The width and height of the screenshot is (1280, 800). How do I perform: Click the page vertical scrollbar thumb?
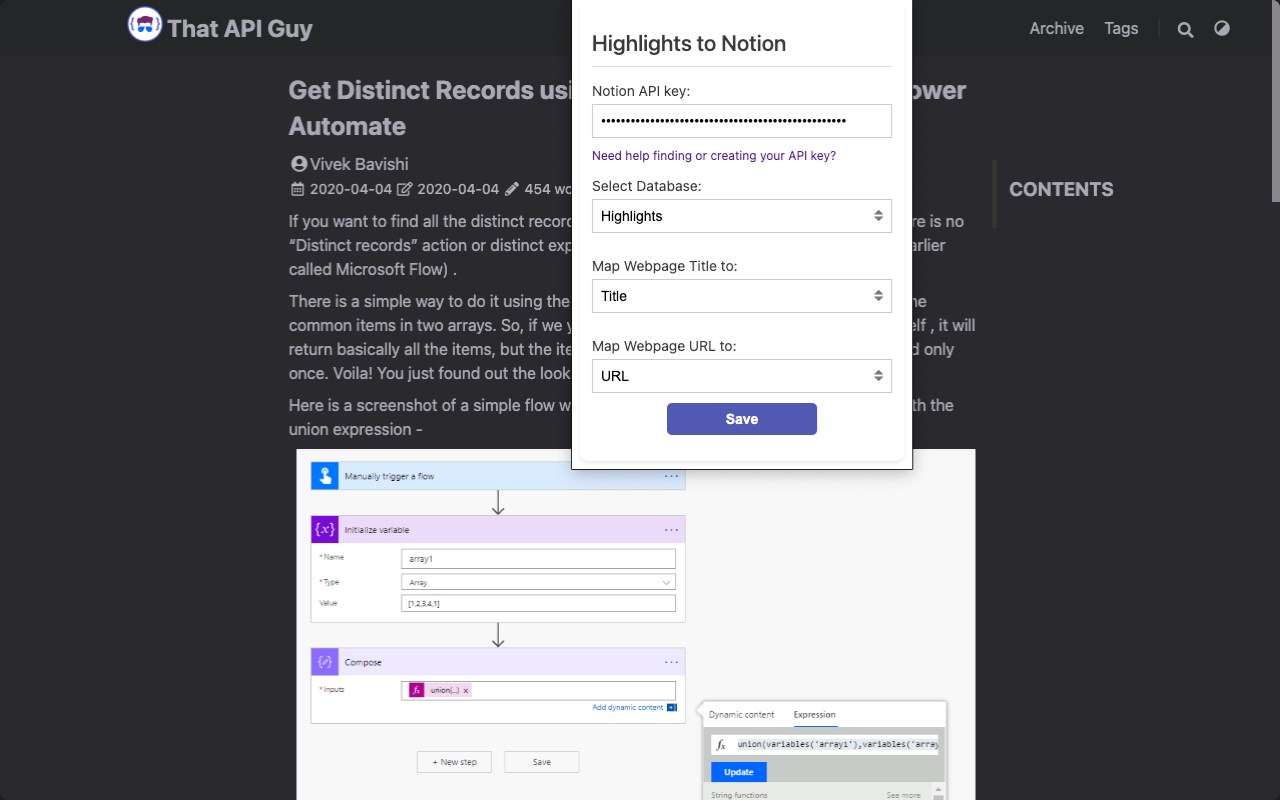coord(1275,100)
